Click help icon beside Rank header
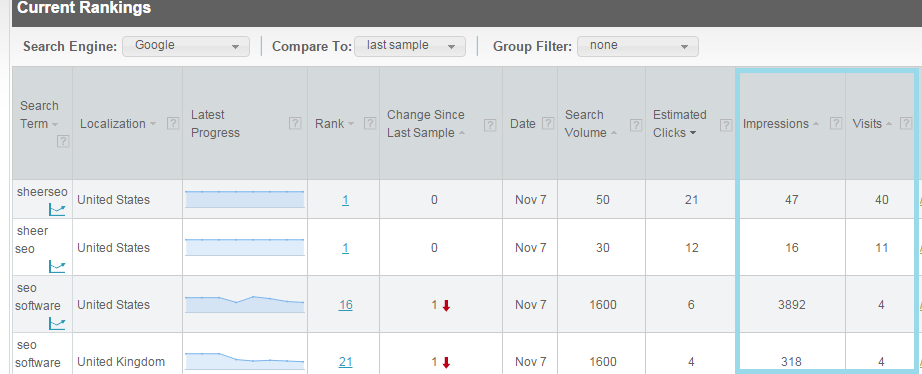 369,123
